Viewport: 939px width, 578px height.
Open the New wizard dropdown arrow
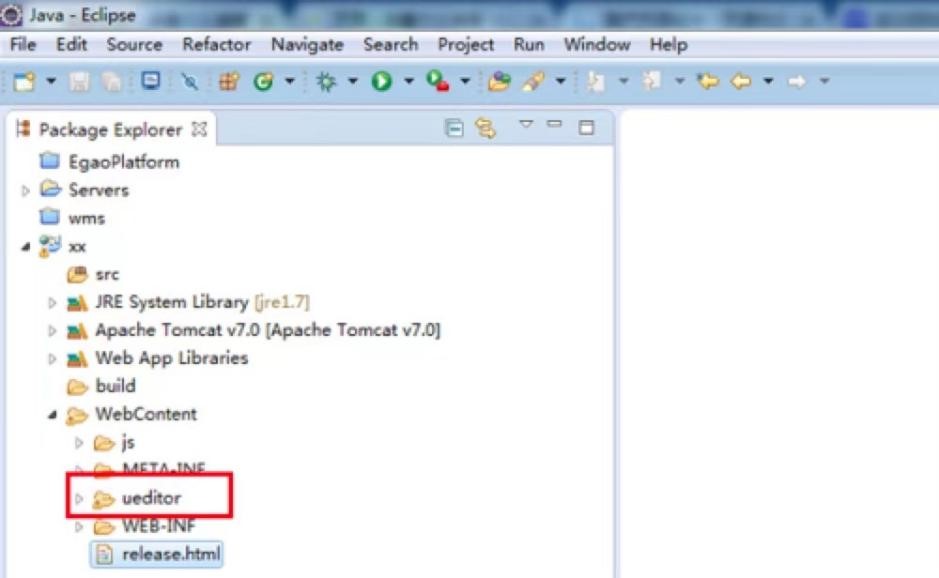pyautogui.click(x=51, y=80)
